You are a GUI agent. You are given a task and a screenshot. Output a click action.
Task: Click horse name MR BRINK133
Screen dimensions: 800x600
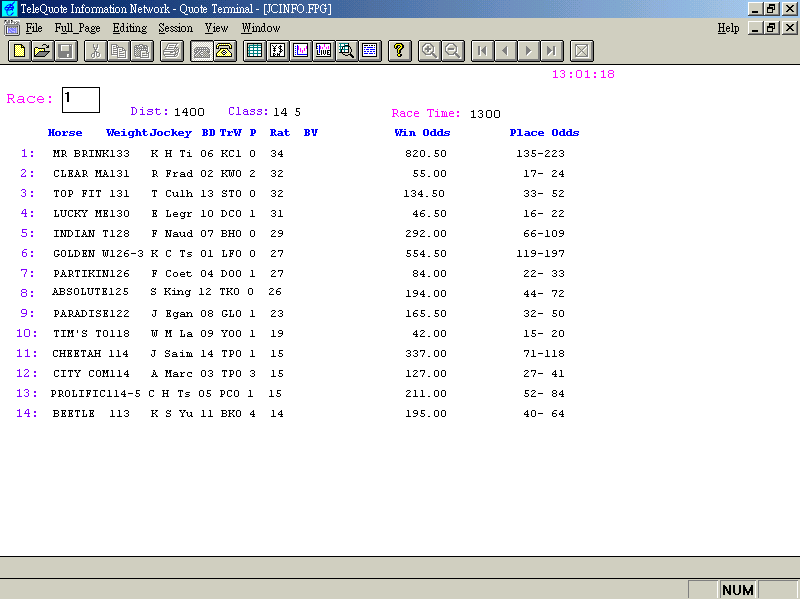coord(91,154)
